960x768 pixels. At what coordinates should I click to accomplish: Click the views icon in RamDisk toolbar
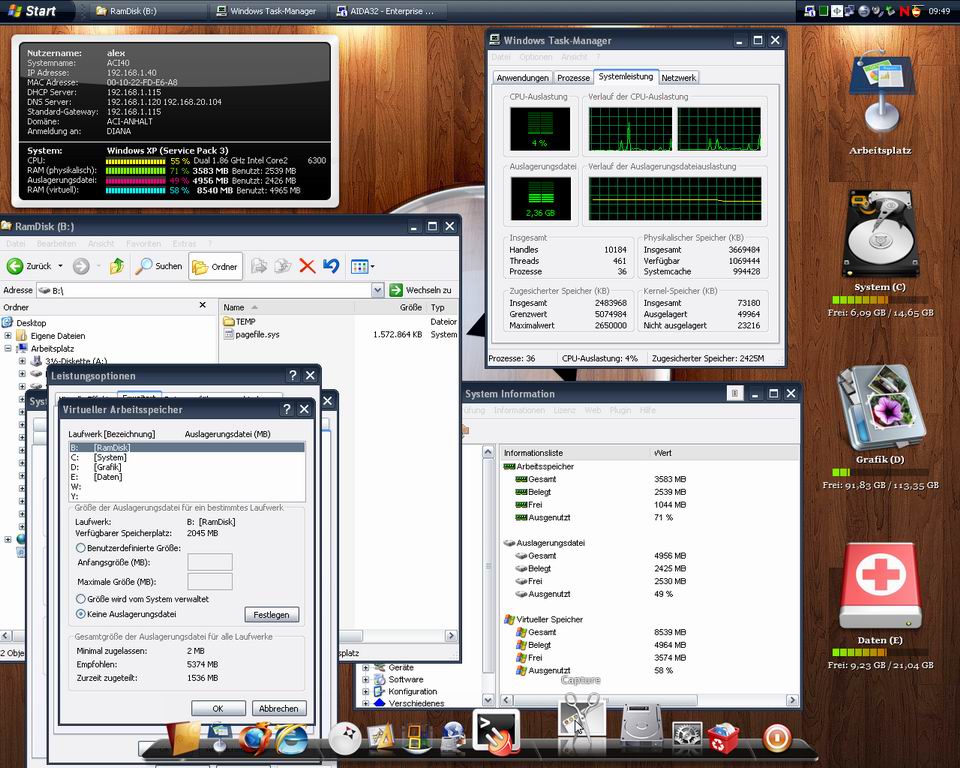tap(359, 266)
